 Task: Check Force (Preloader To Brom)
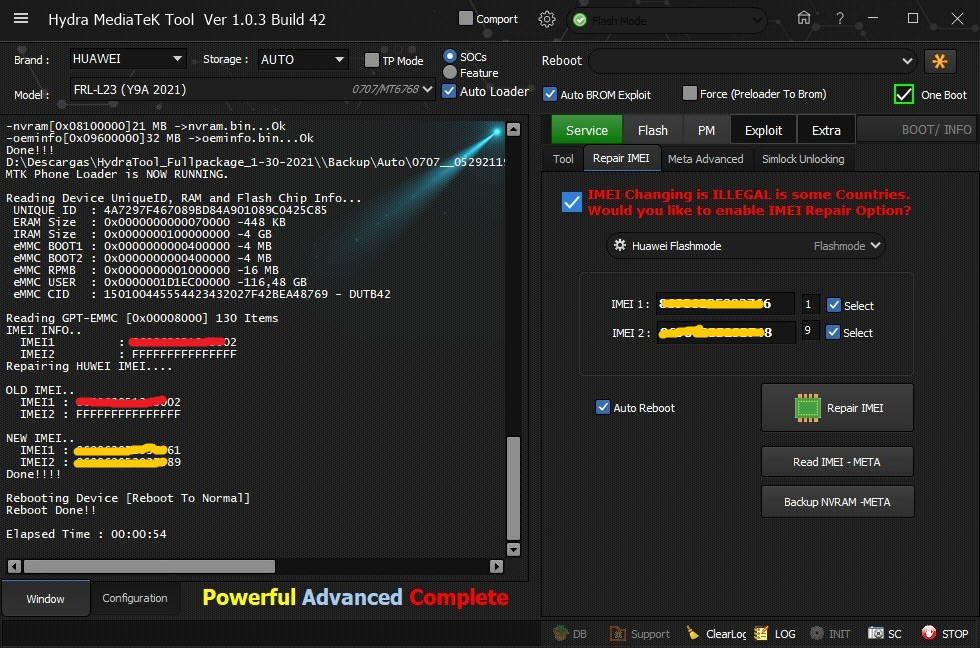(690, 94)
